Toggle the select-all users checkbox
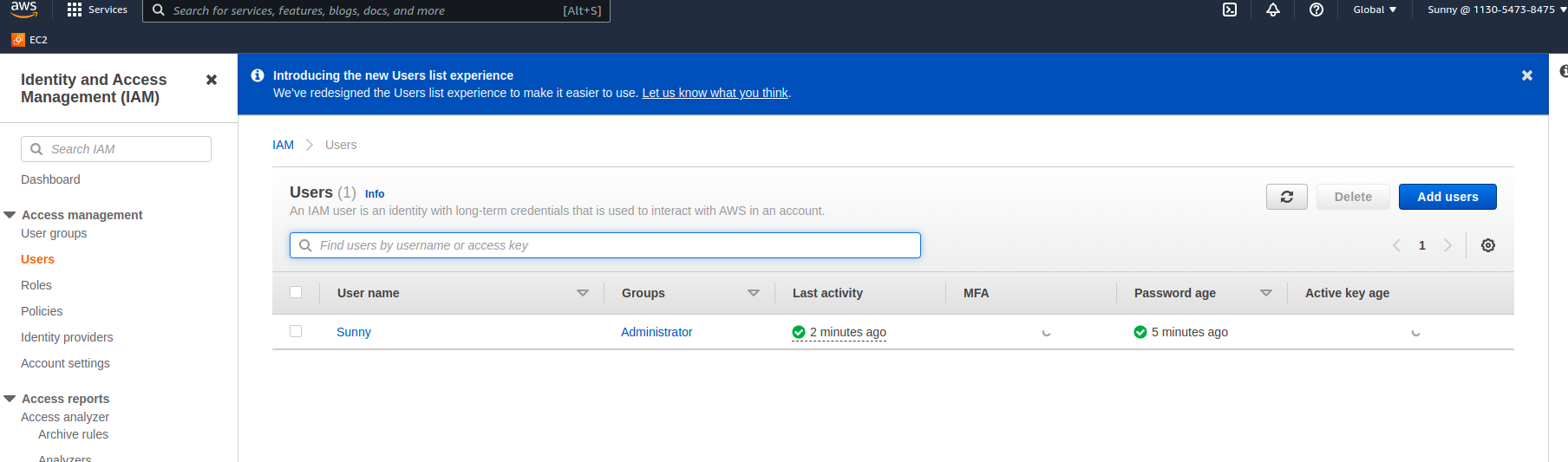 click(x=296, y=292)
